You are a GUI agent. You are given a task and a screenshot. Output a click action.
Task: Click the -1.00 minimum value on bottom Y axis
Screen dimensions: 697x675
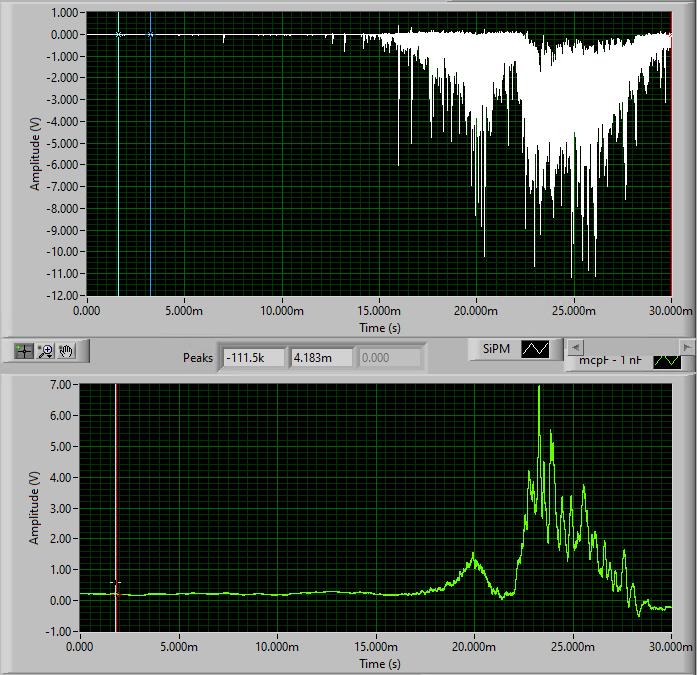tap(59, 631)
